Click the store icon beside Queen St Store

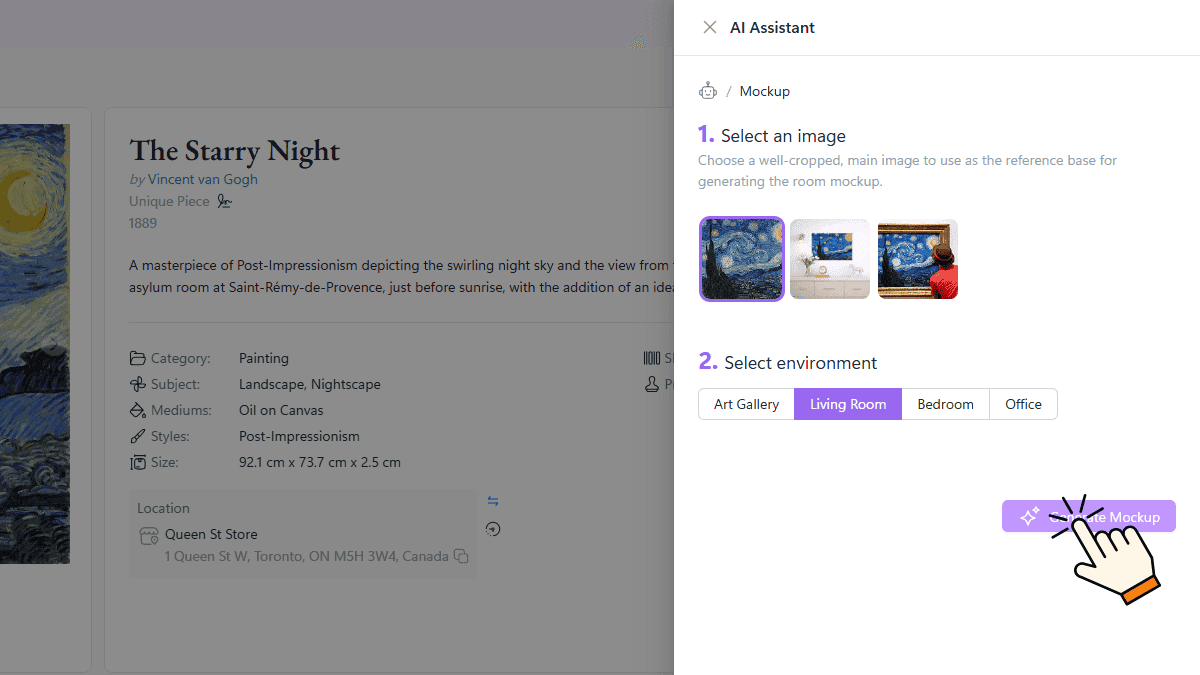[x=149, y=536]
